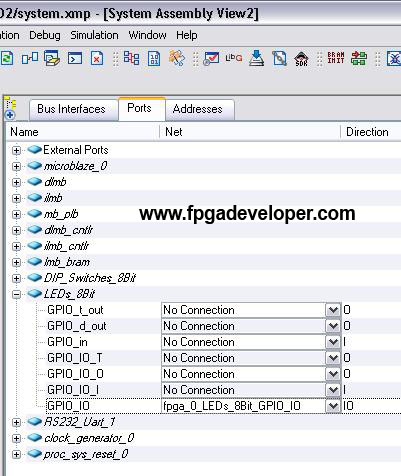Collapse the LEDs_8Bit tree node
The width and height of the screenshot is (401, 476).
(x=16, y=294)
